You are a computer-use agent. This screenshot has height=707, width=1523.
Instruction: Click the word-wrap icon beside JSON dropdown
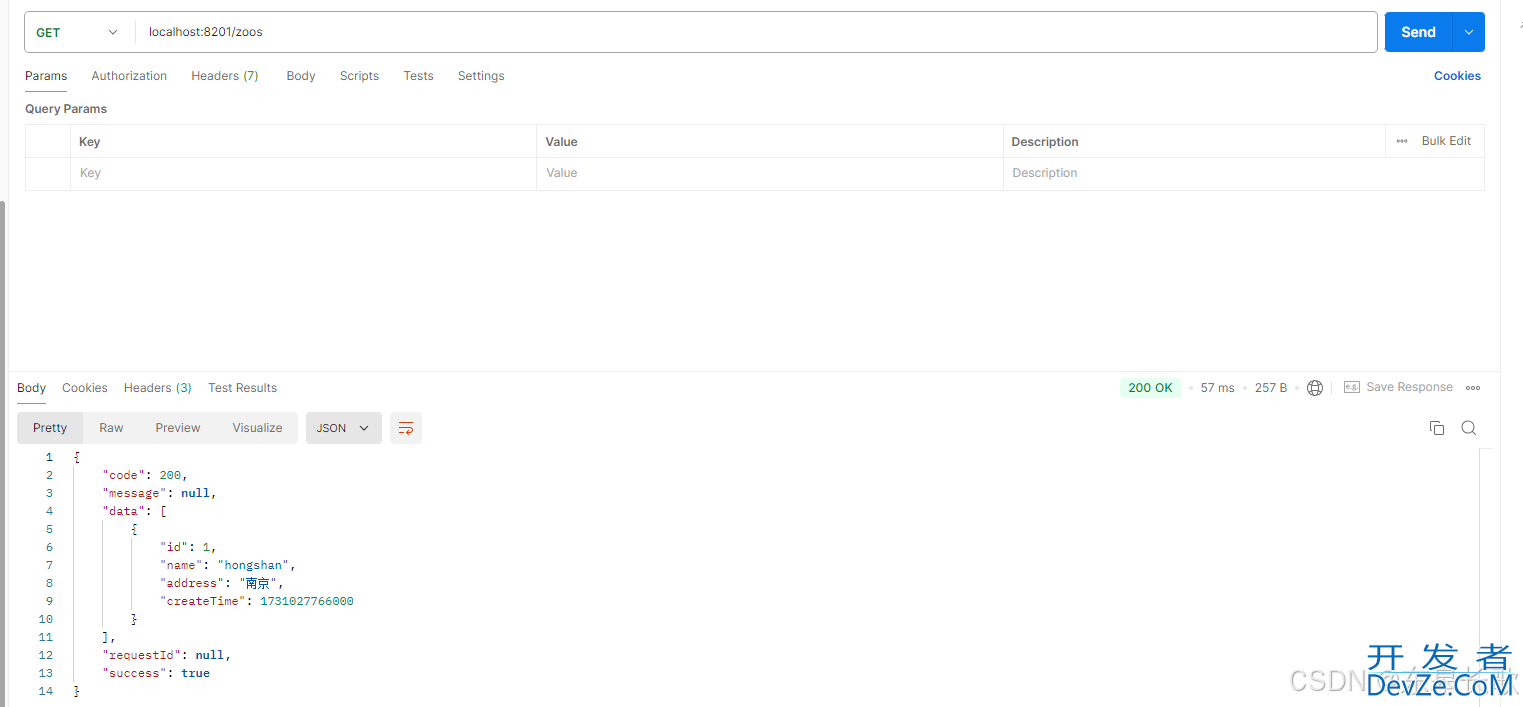tap(406, 428)
